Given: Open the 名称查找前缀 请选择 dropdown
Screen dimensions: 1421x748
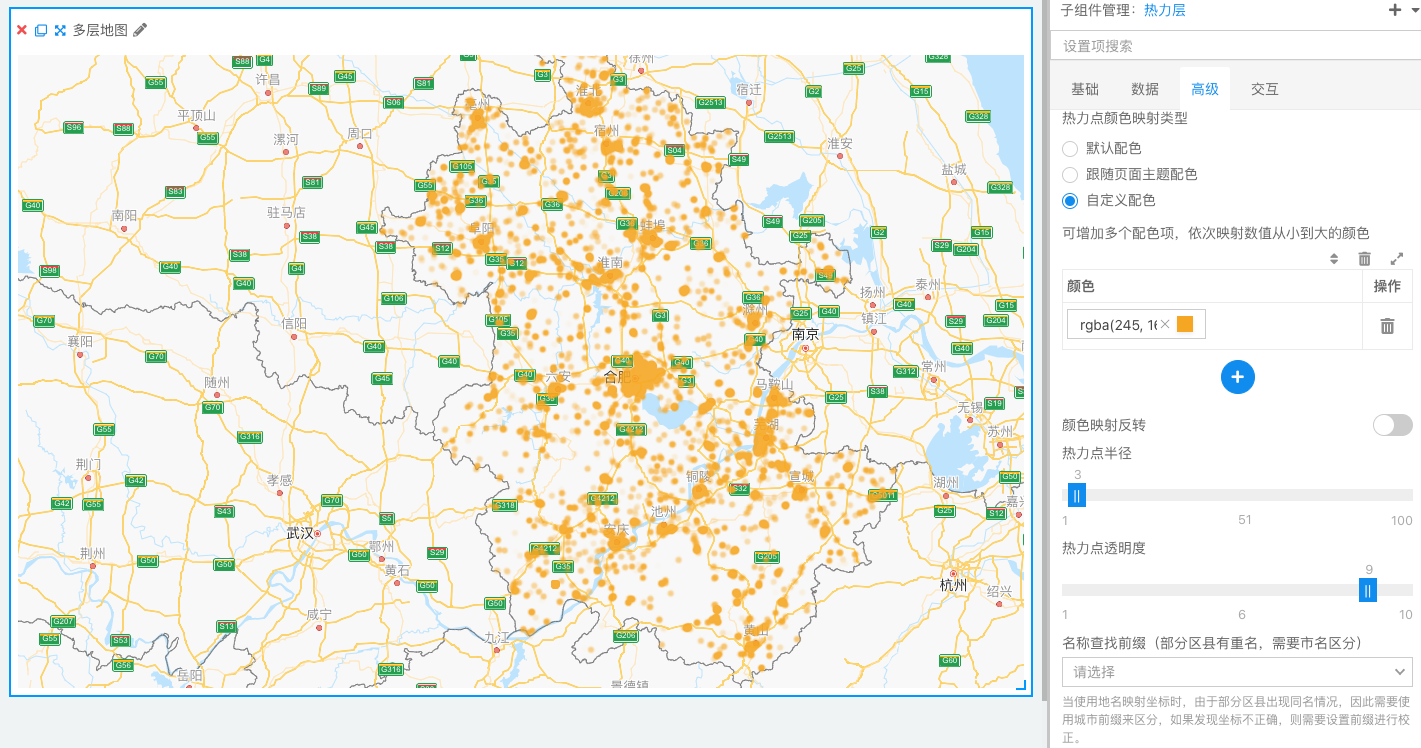Looking at the screenshot, I should [1237, 671].
